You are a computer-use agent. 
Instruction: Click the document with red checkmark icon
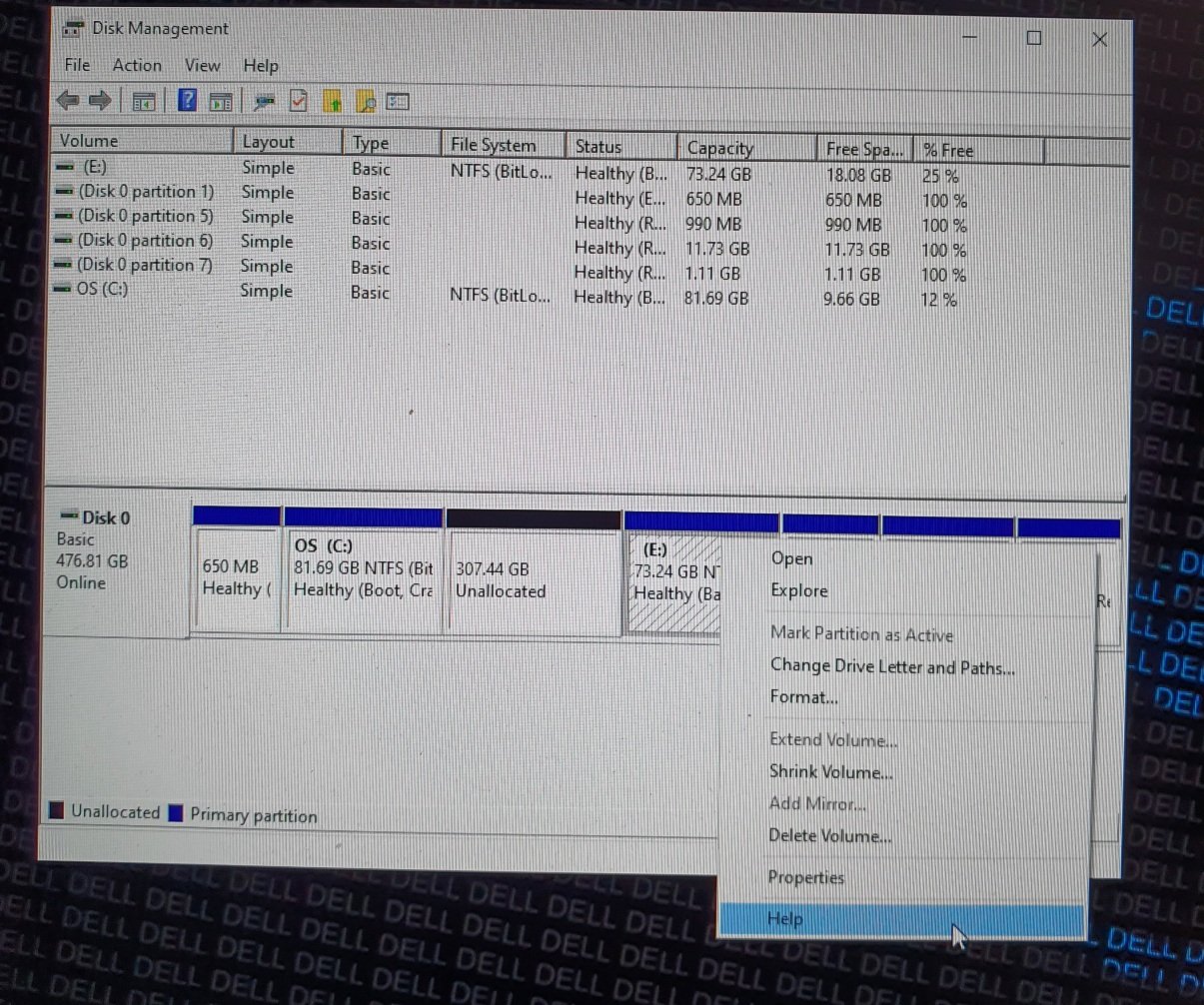pos(297,101)
